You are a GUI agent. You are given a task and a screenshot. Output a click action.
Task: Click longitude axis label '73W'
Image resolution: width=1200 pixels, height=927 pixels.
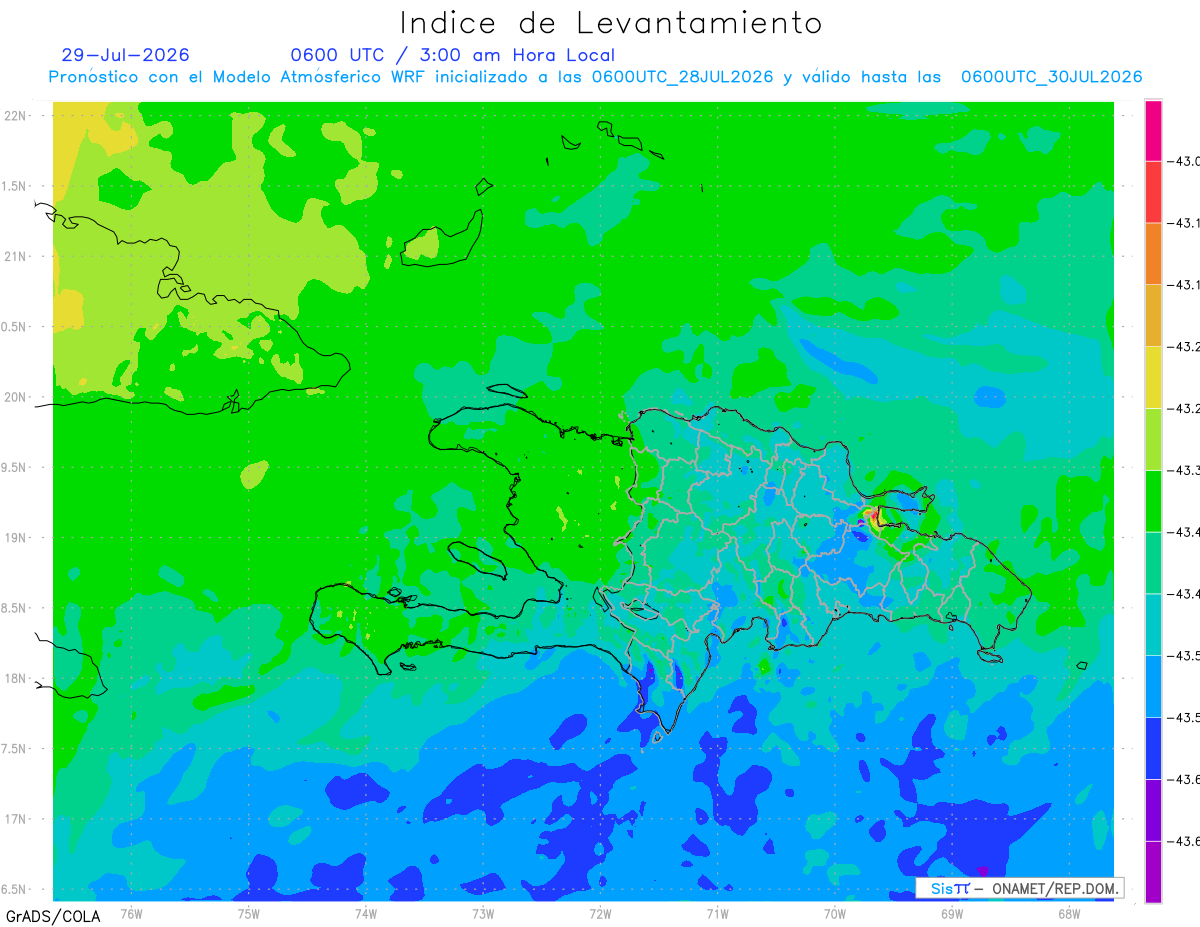coord(482,913)
